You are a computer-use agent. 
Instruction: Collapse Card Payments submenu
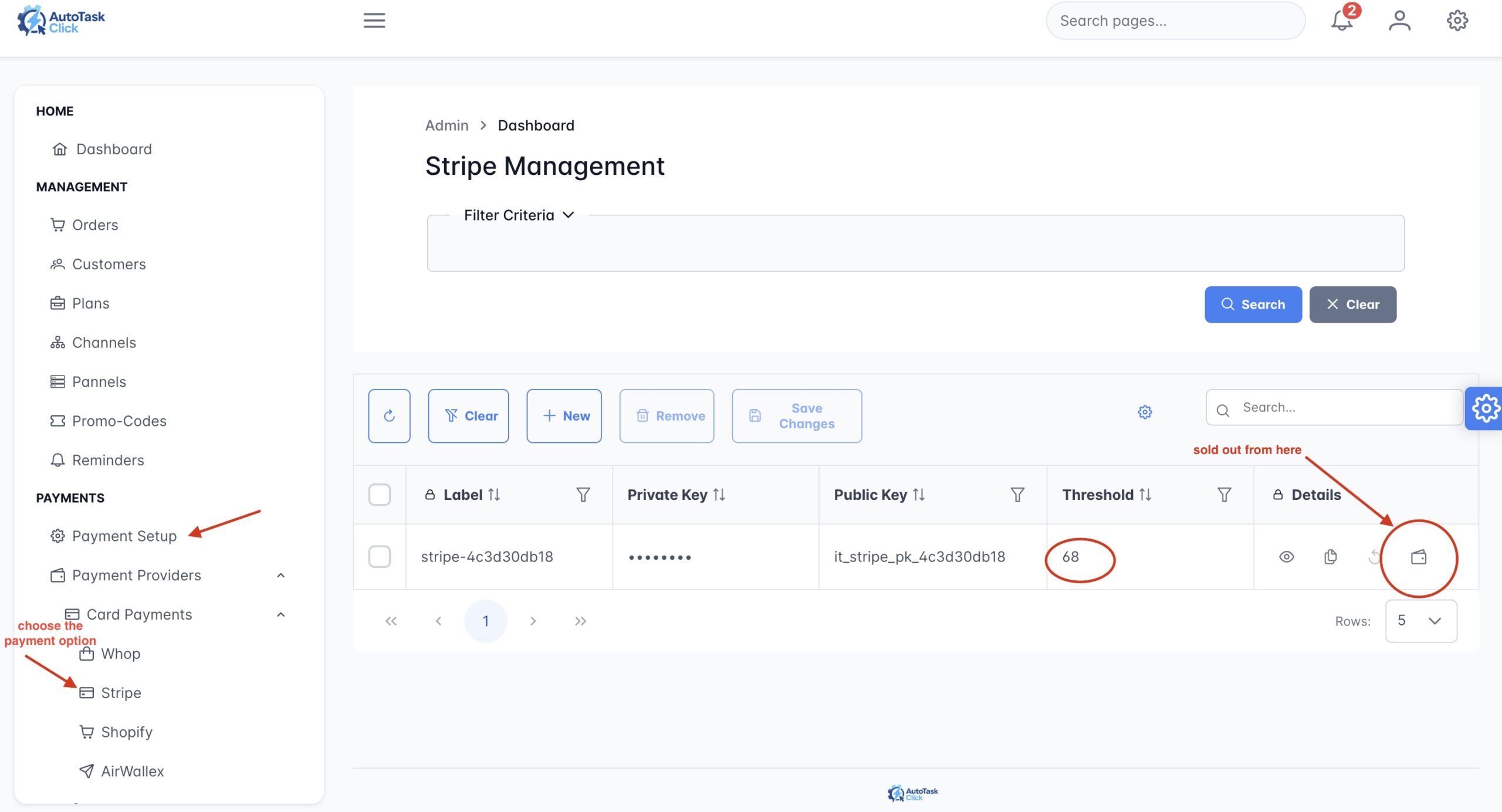(x=280, y=614)
